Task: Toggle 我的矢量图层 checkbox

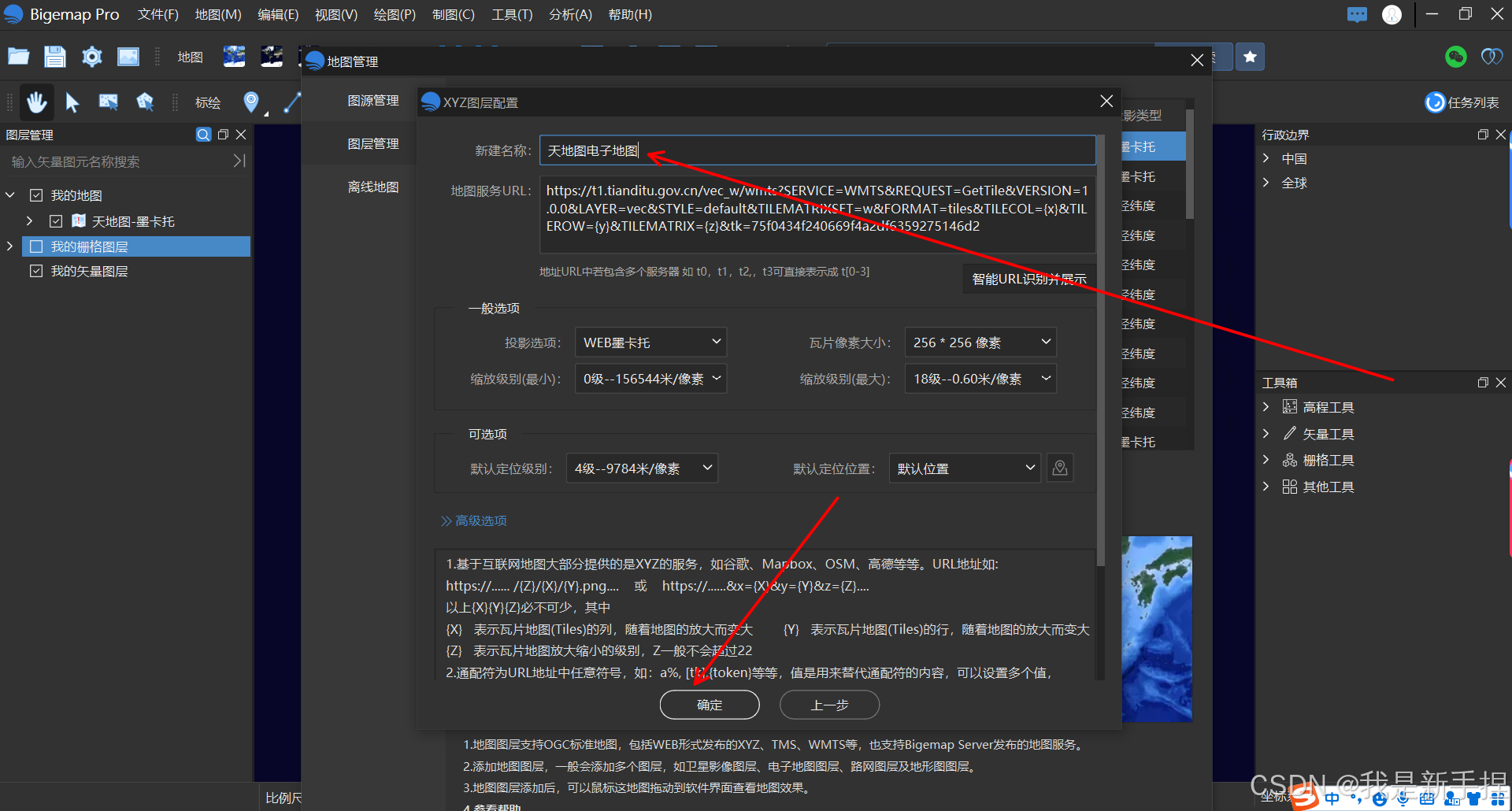Action: (x=36, y=271)
